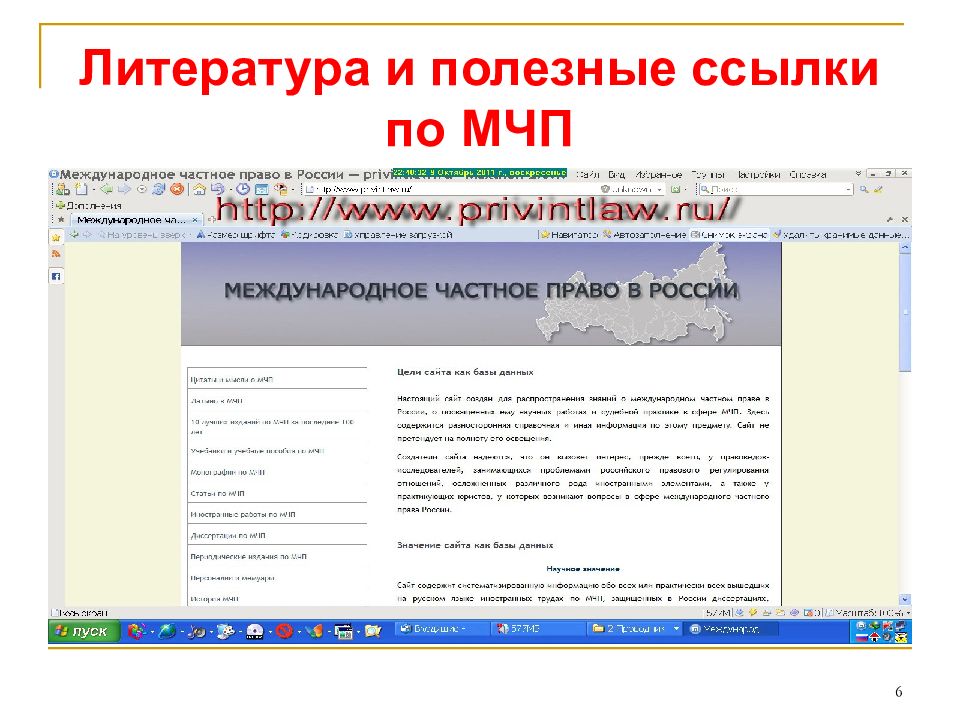Click Удалить хранимые данные on the toolbar
This screenshot has width=960, height=720.
(x=841, y=234)
